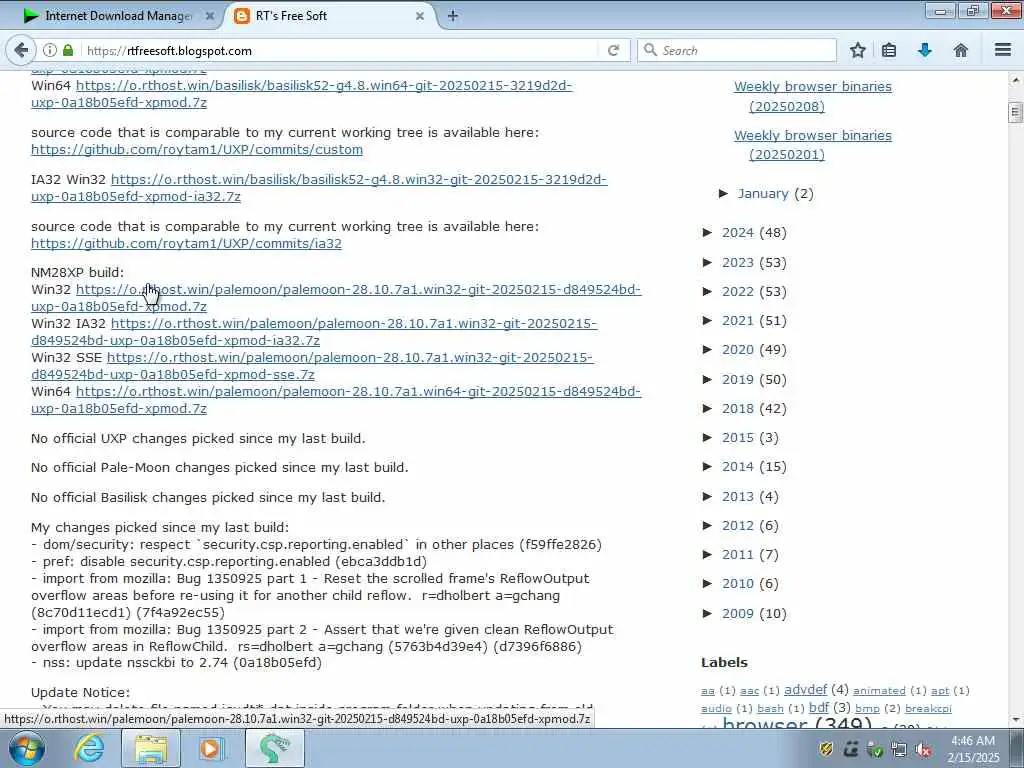Close the Internet Download Manager tab
The height and width of the screenshot is (768, 1024).
210,16
